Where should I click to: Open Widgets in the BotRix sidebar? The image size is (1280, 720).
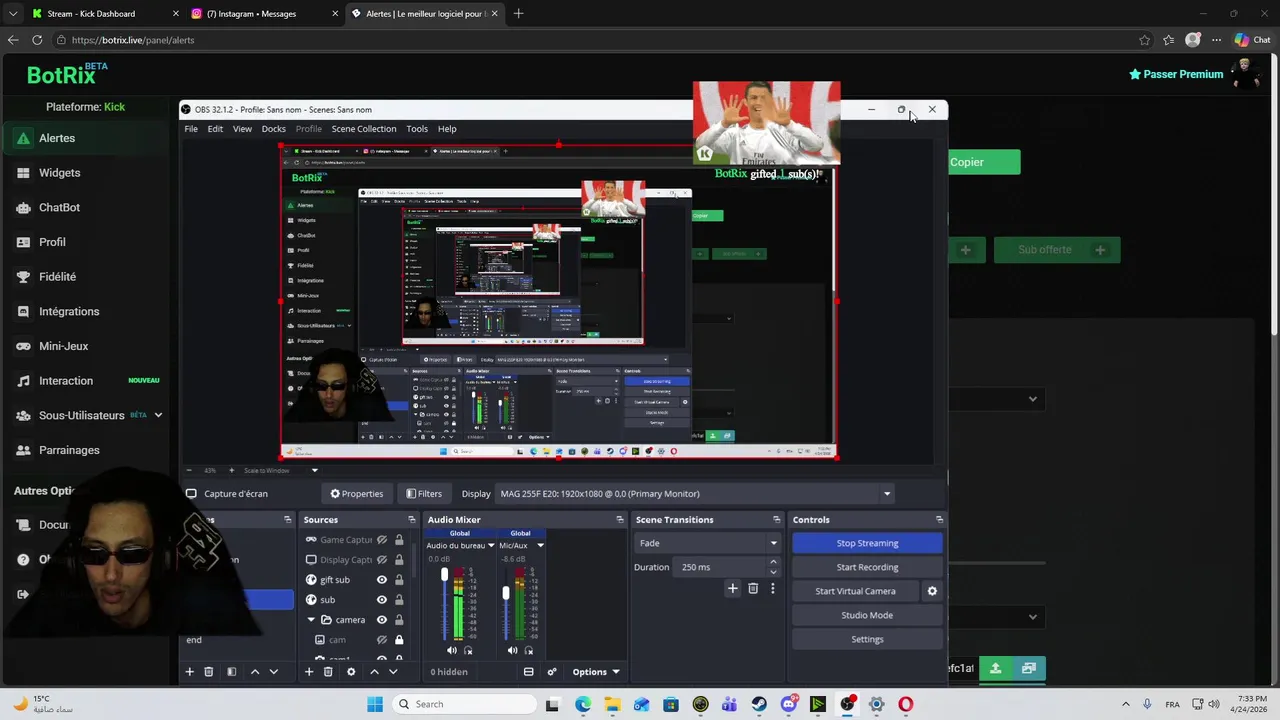point(59,173)
